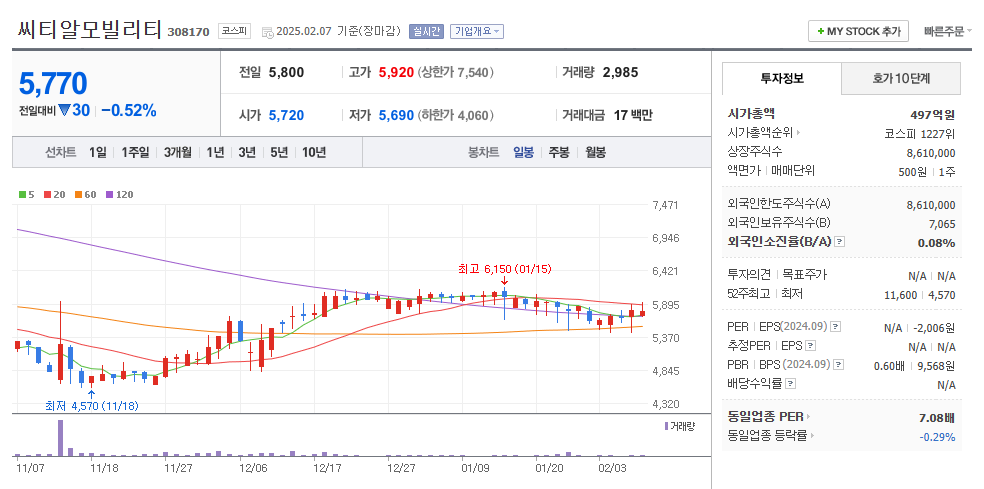Viewport: 984px width, 489px height.
Task: Click the tall volume bar near 11/07
Action: [60, 438]
